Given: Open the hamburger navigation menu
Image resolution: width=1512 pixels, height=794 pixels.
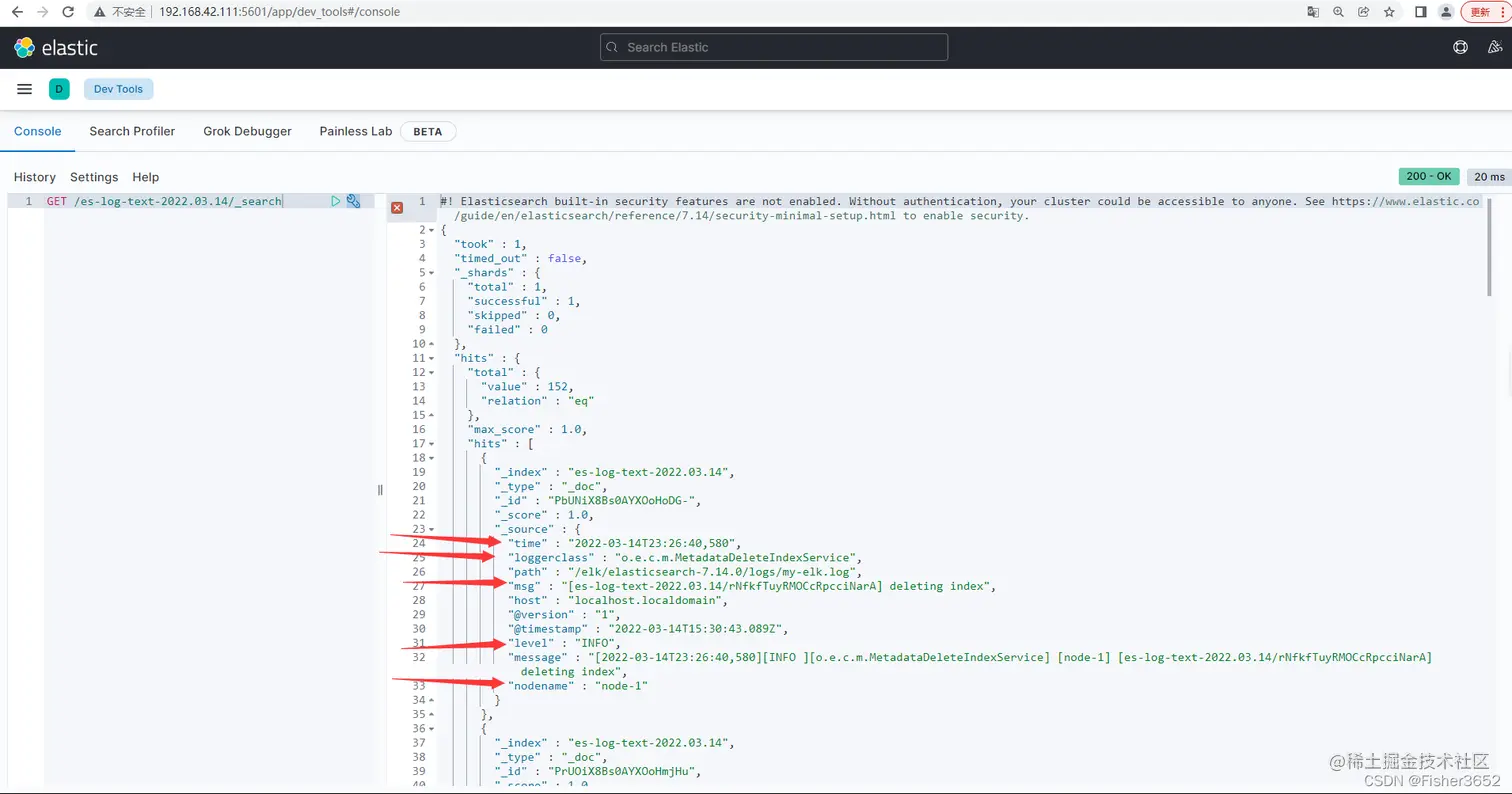Looking at the screenshot, I should 25,89.
